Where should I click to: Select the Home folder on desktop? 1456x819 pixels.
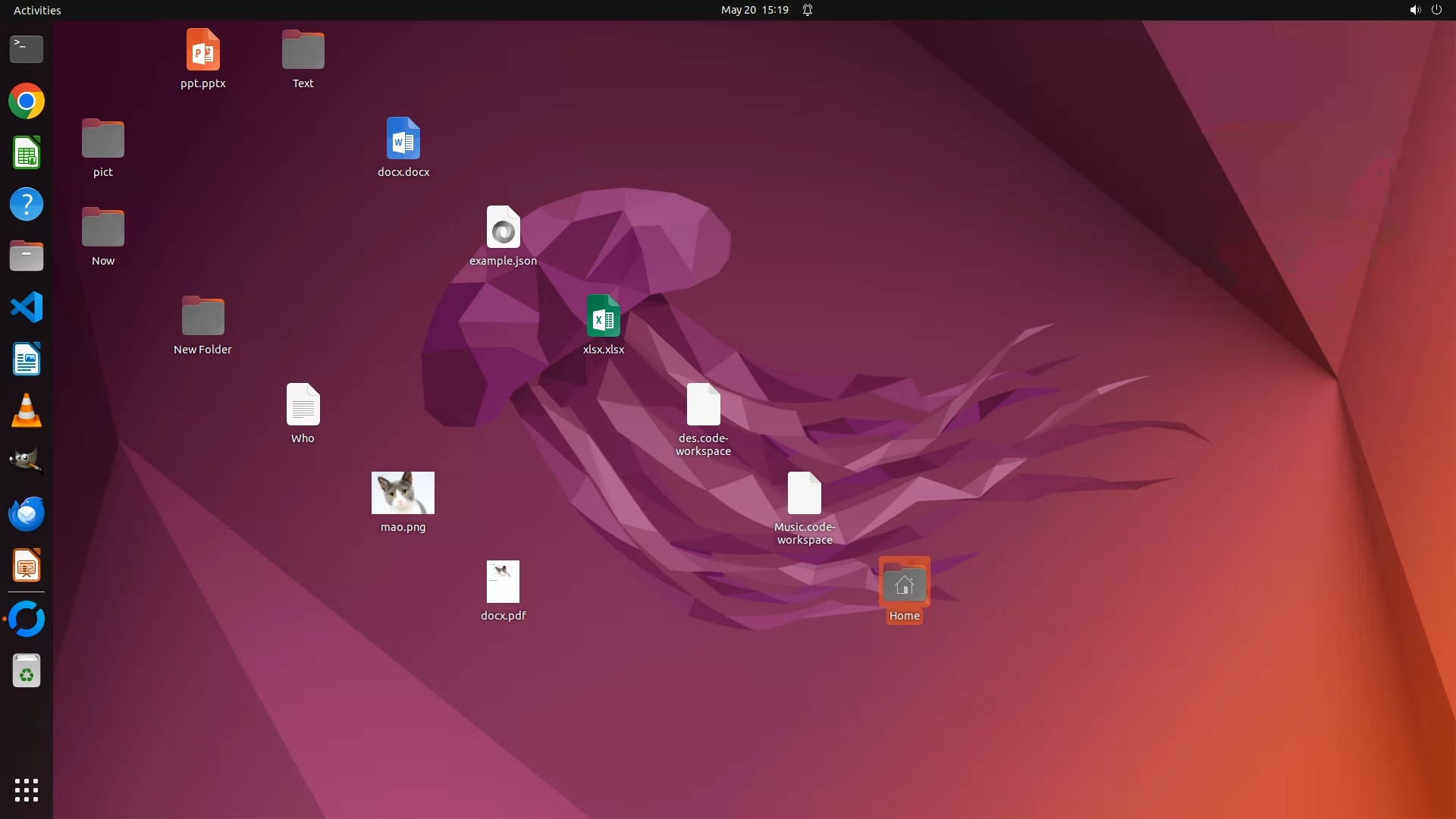point(904,584)
